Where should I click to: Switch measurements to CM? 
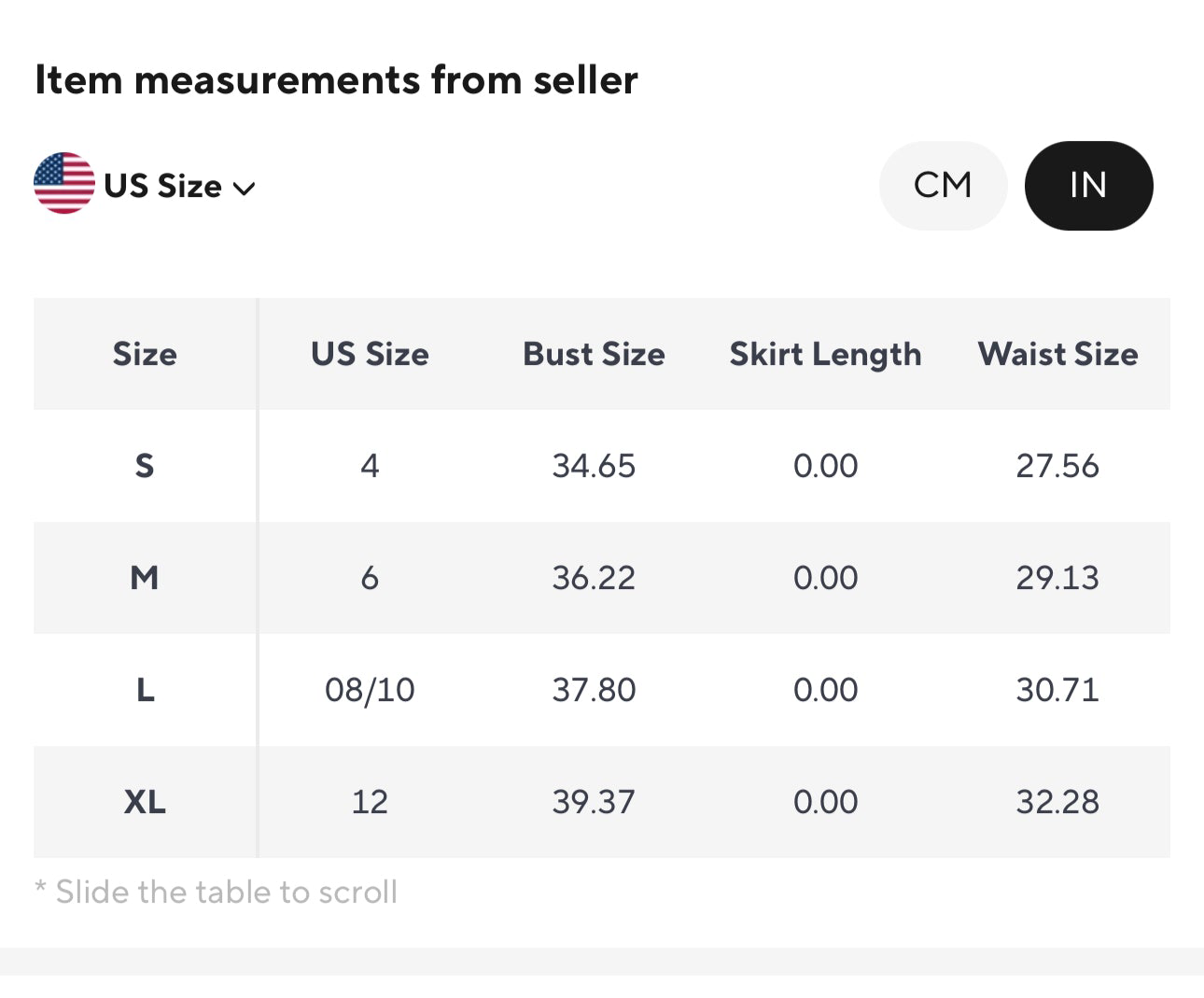[943, 186]
